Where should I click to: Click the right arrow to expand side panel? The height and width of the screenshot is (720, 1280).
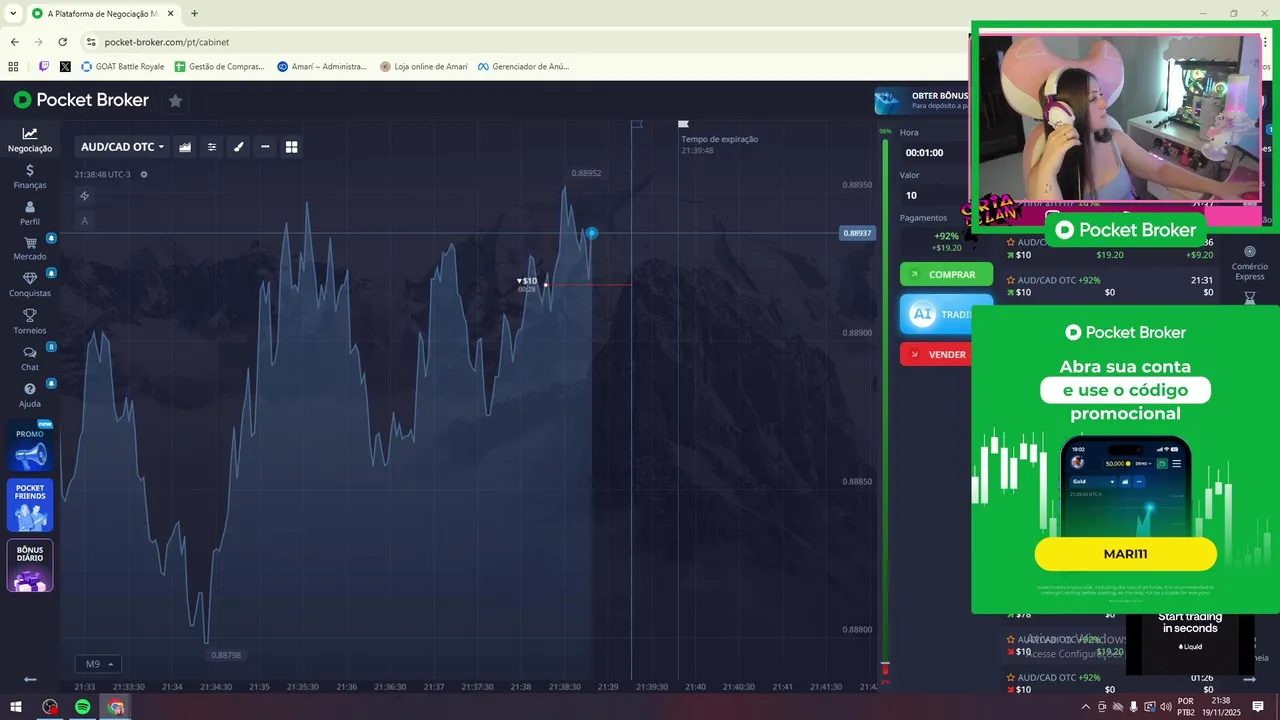(x=1249, y=679)
